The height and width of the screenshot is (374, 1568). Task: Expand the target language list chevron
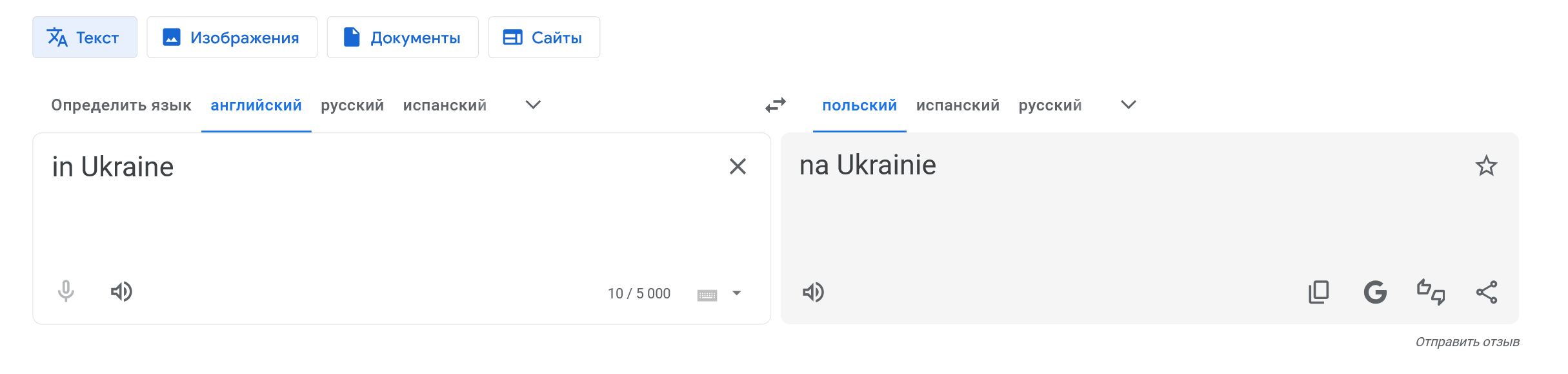click(1128, 105)
